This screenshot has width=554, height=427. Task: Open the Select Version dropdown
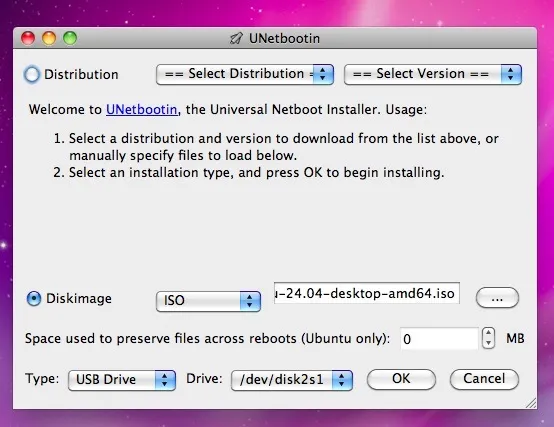pyautogui.click(x=433, y=75)
